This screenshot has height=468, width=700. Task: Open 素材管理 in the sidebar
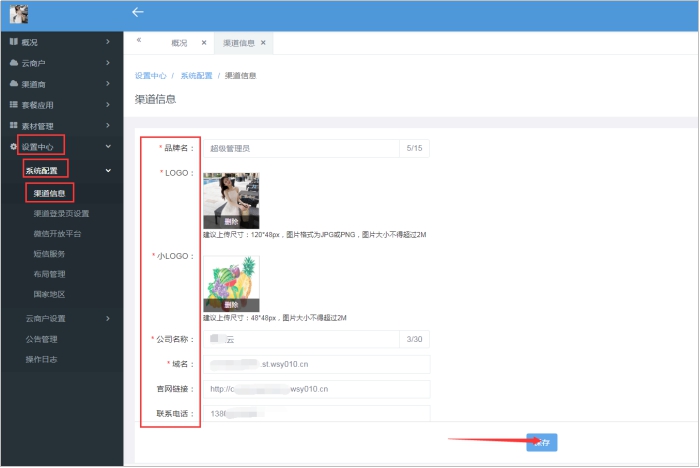(38, 126)
